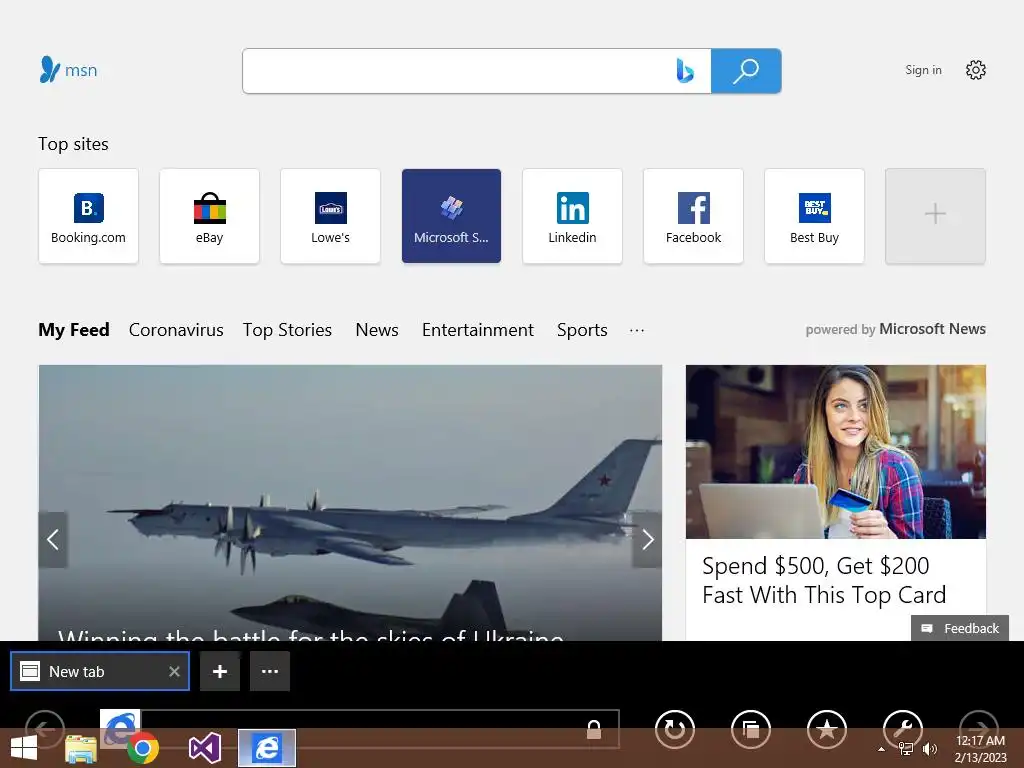This screenshot has height=768, width=1024.
Task: Expand more feed categories ellipsis
Action: [x=637, y=330]
